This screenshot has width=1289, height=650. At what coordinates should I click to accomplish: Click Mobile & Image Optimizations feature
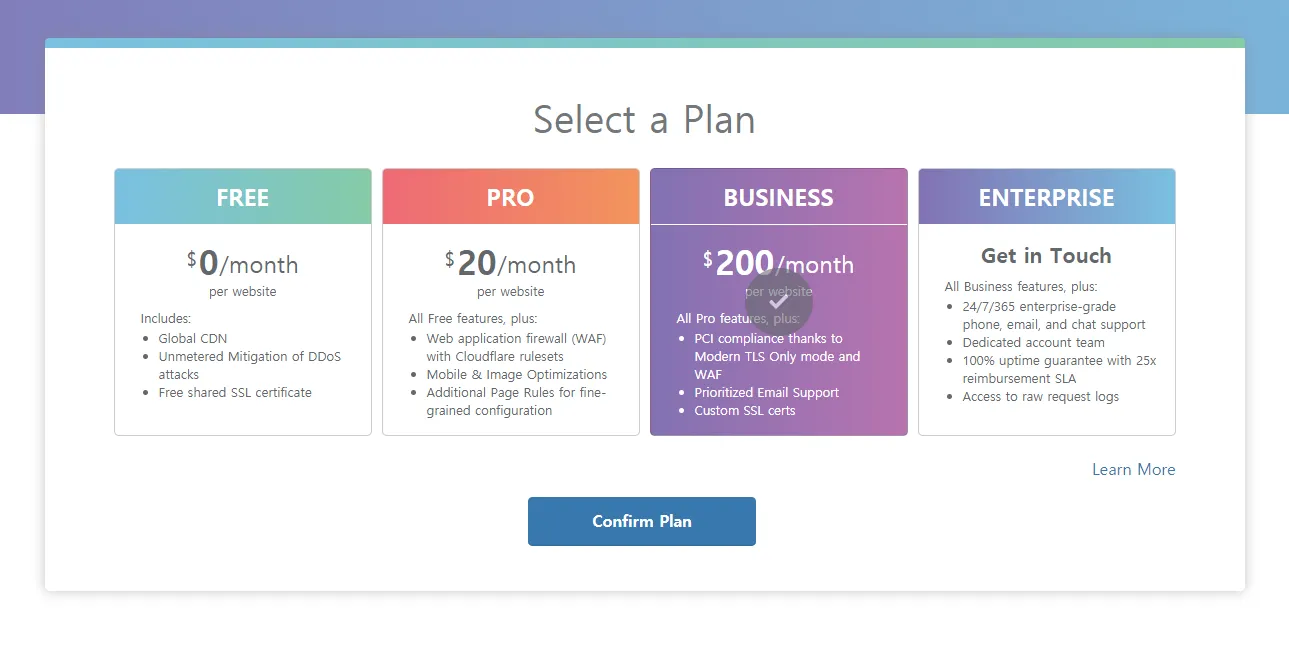pyautogui.click(x=516, y=374)
